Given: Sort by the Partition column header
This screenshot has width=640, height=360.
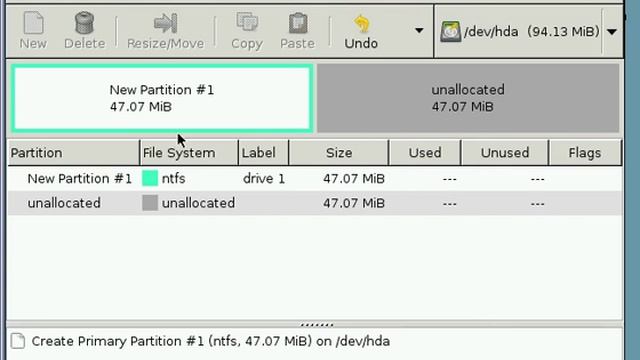Looking at the screenshot, I should point(74,153).
